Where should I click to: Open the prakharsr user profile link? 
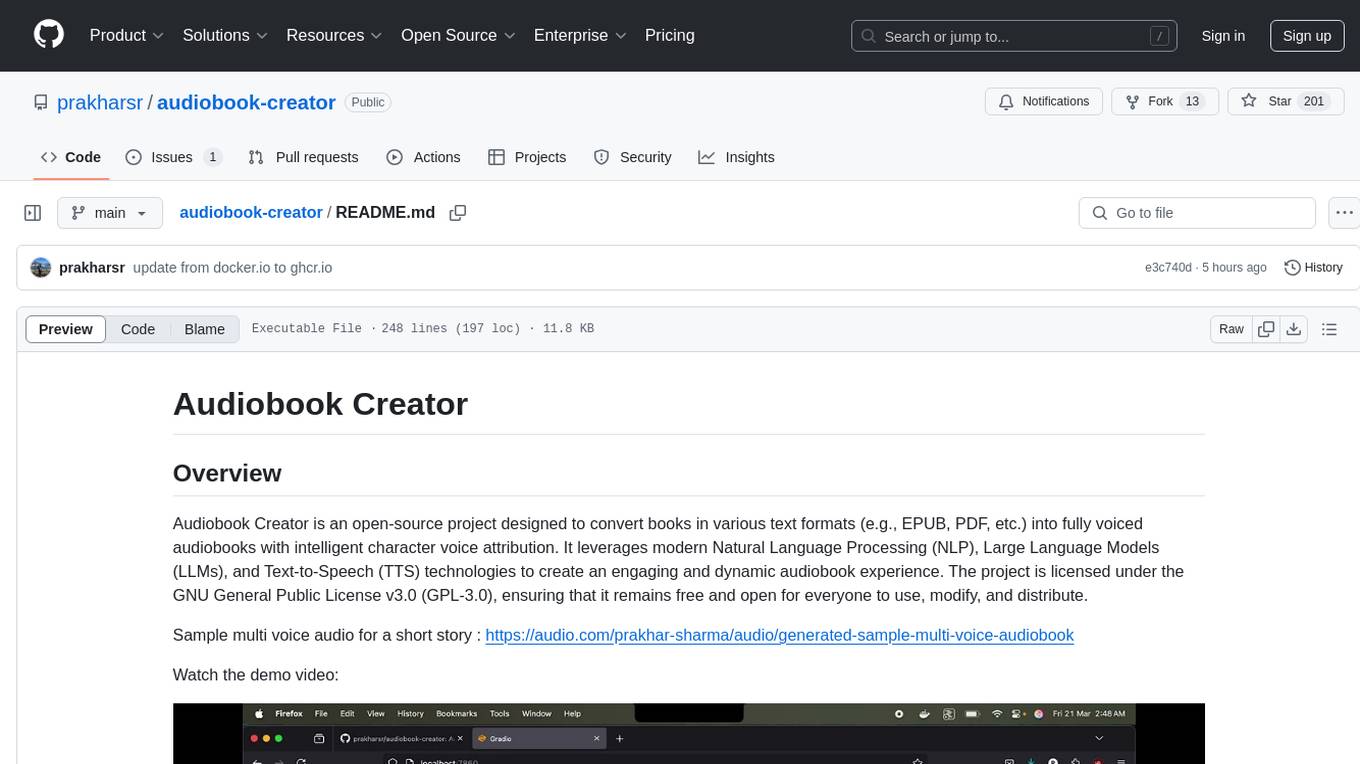pos(100,102)
